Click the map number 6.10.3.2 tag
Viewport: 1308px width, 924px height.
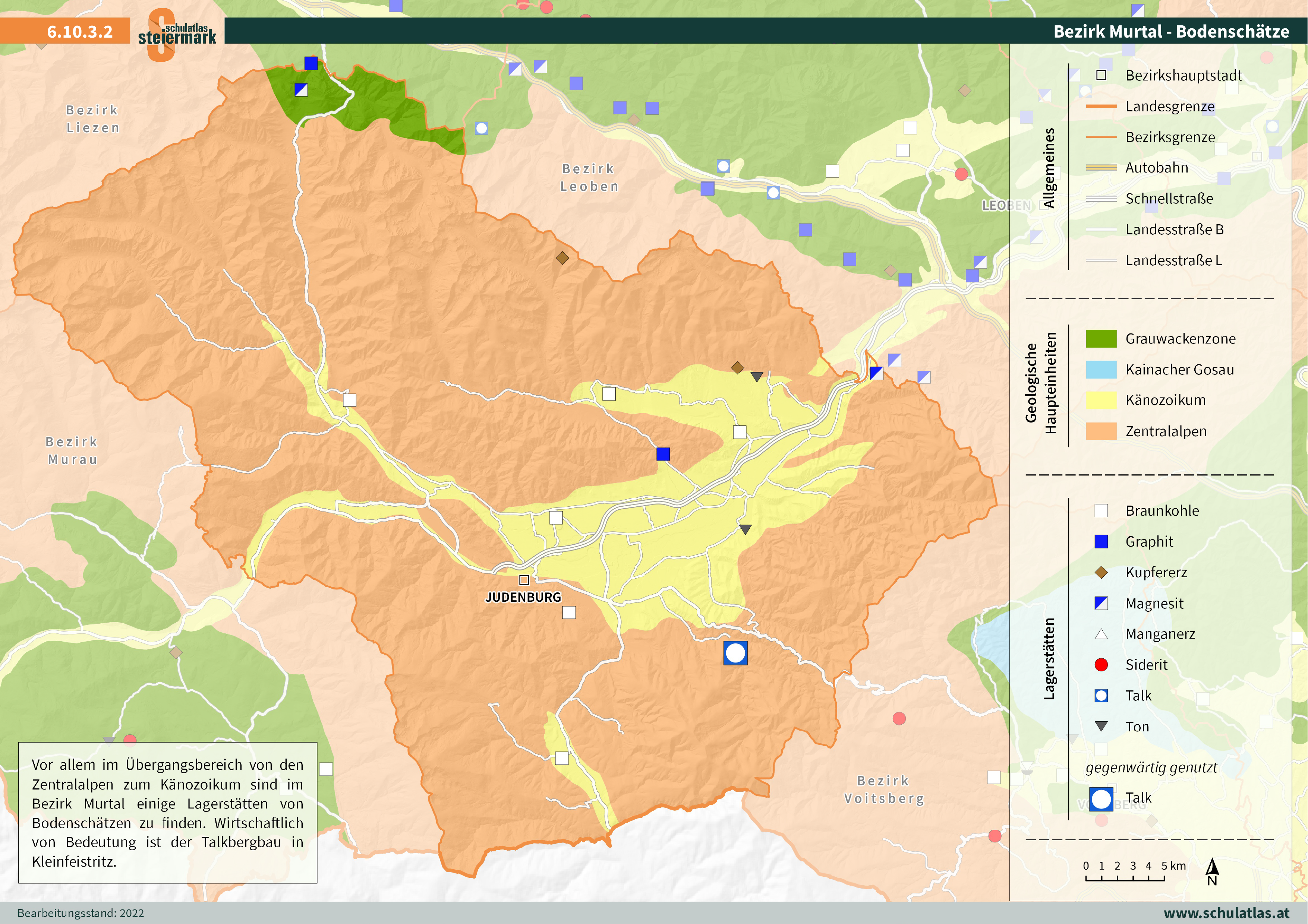pos(80,31)
